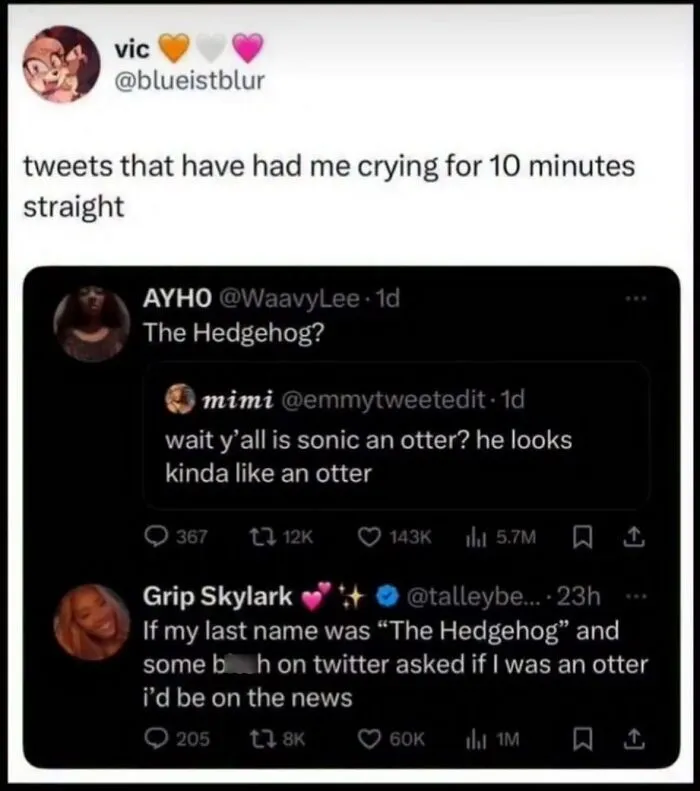Like Grip Skylark's tweet with 60K likes
The image size is (700, 791).
(x=370, y=739)
